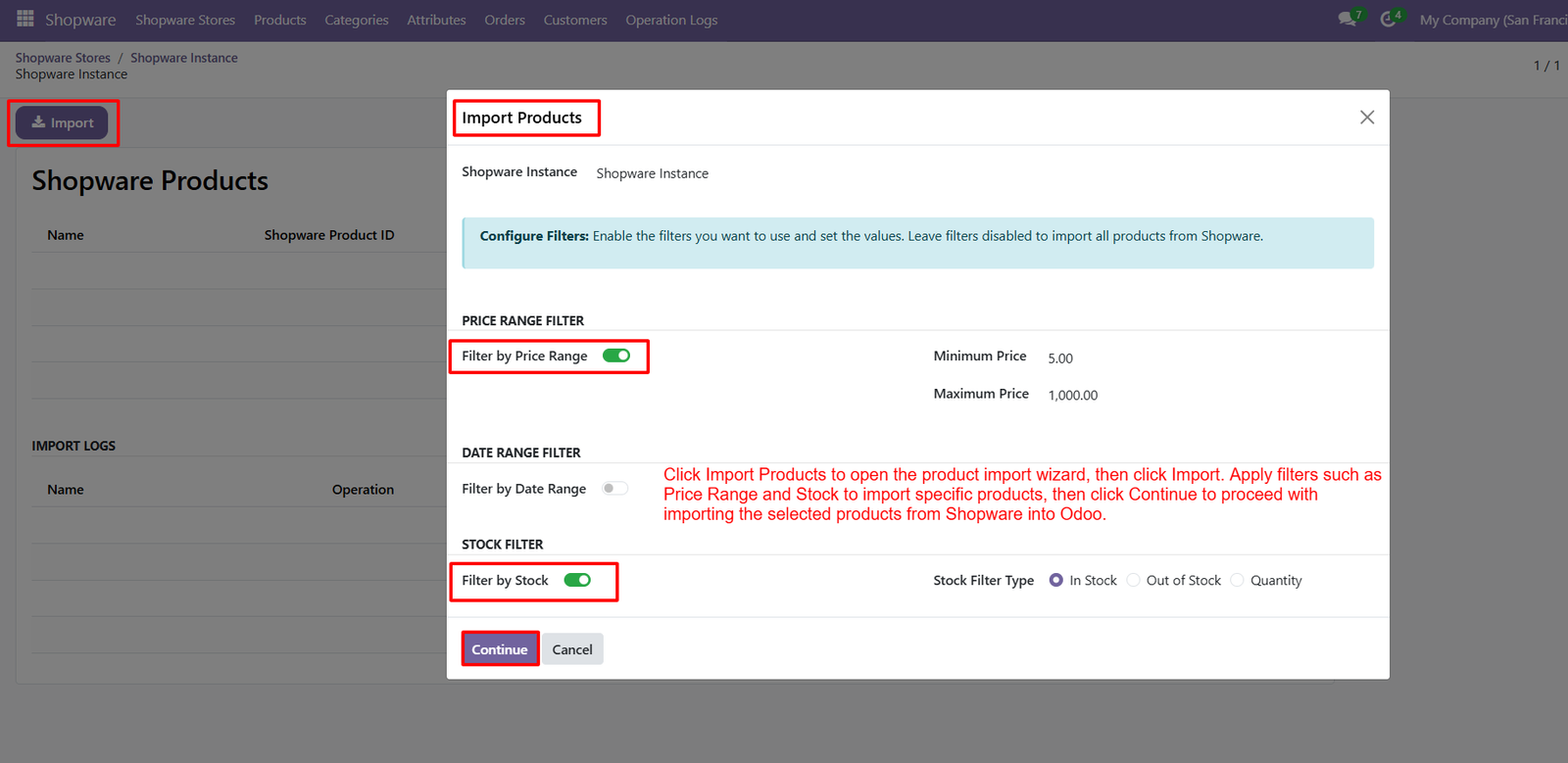Click the Name column header in Shopware Products
Image resolution: width=1568 pixels, height=763 pixels.
point(66,235)
